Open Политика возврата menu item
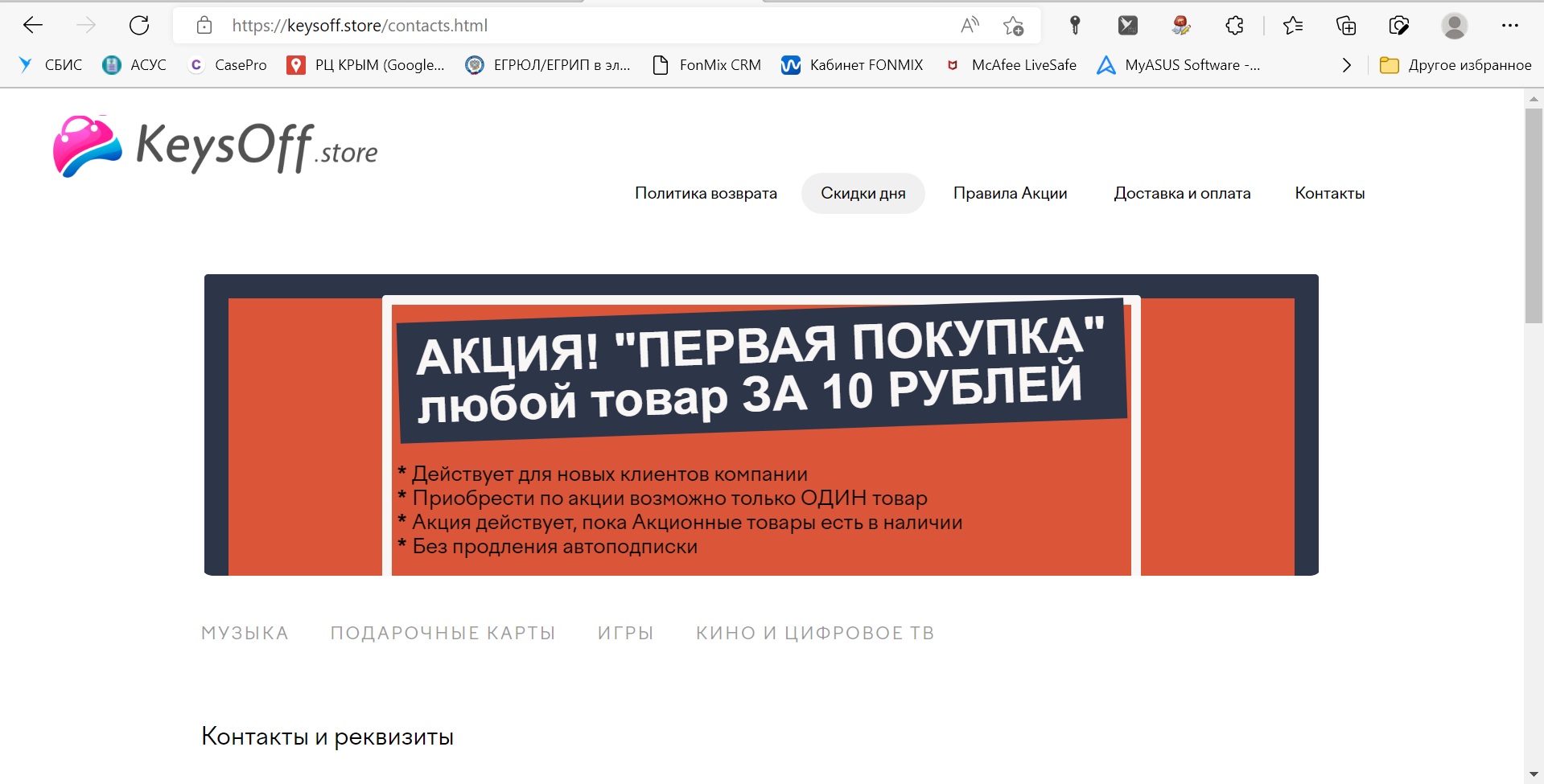The width and height of the screenshot is (1544, 784). 706,193
